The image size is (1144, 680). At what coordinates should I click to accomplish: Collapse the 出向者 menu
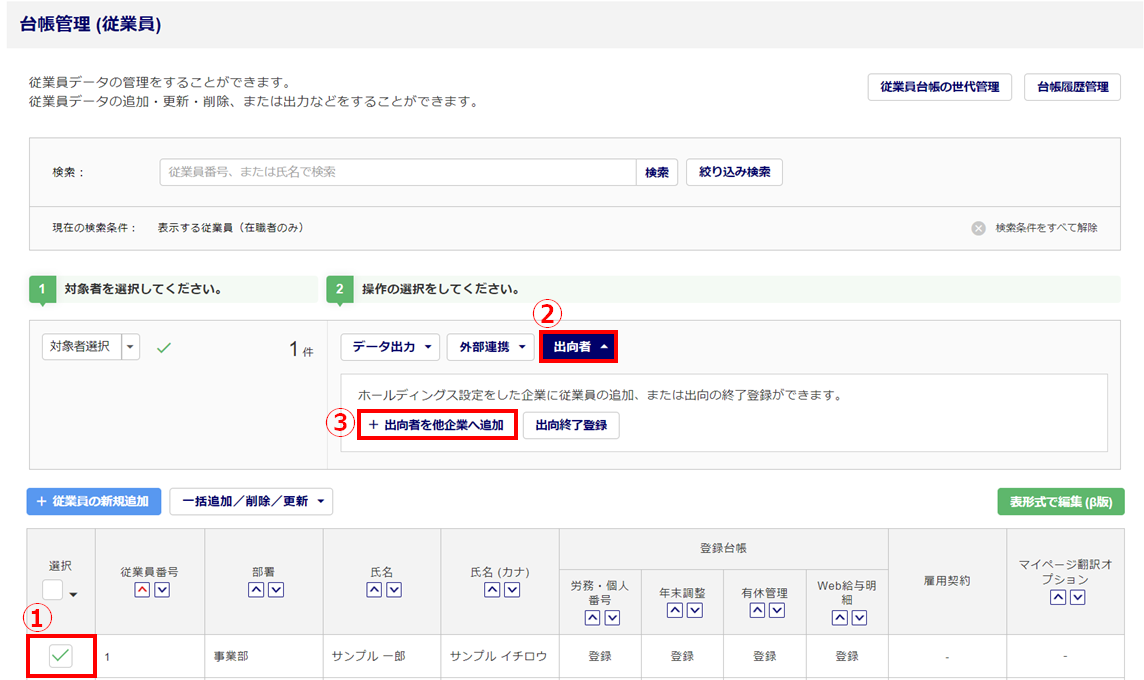[x=578, y=347]
